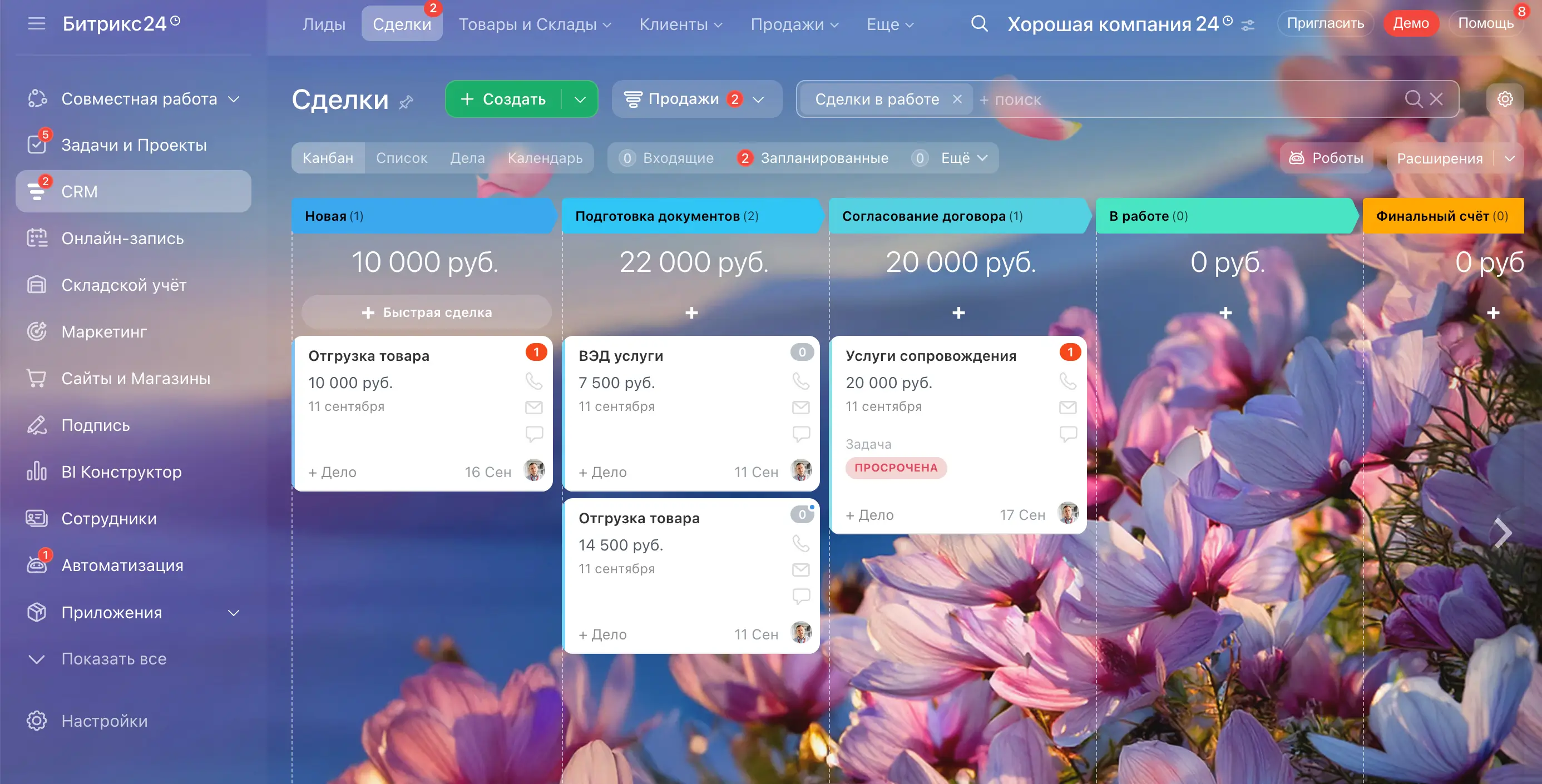Click mail icon on Услуги сопровождения card
This screenshot has width=1542, height=784.
(1067, 408)
